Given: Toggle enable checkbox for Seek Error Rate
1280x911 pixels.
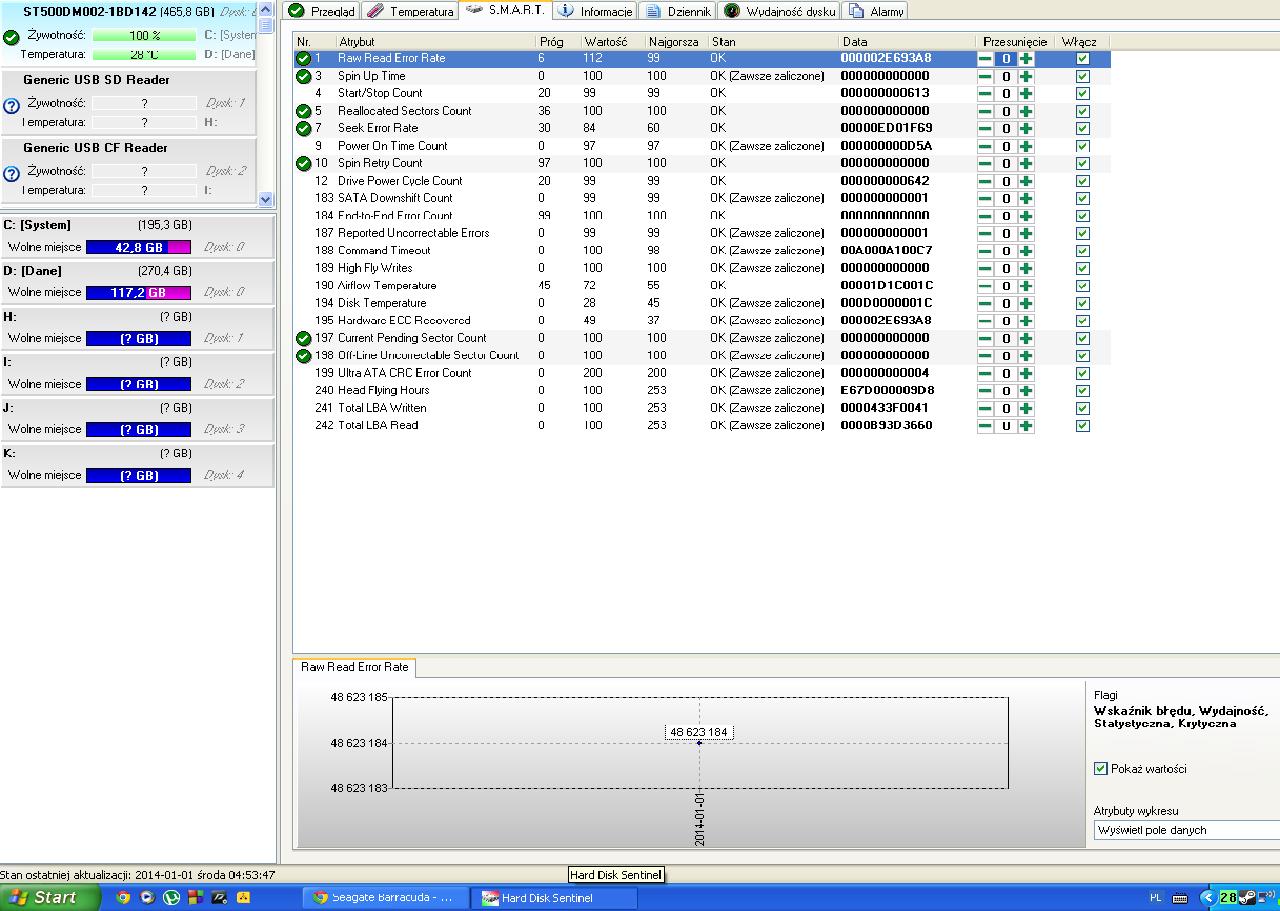Looking at the screenshot, I should (1082, 129).
